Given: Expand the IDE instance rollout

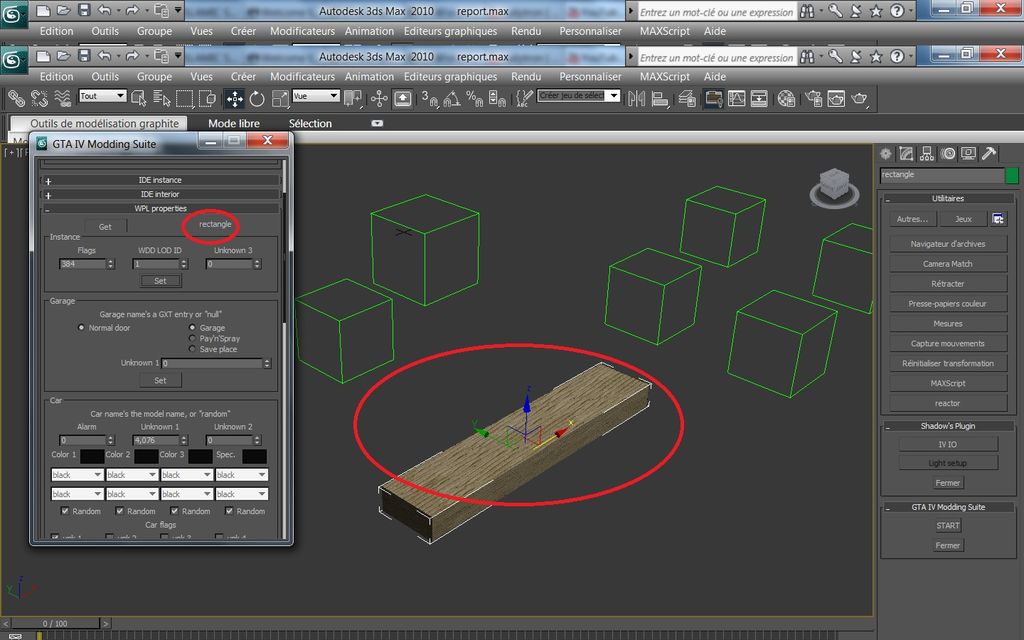Looking at the screenshot, I should pyautogui.click(x=160, y=180).
